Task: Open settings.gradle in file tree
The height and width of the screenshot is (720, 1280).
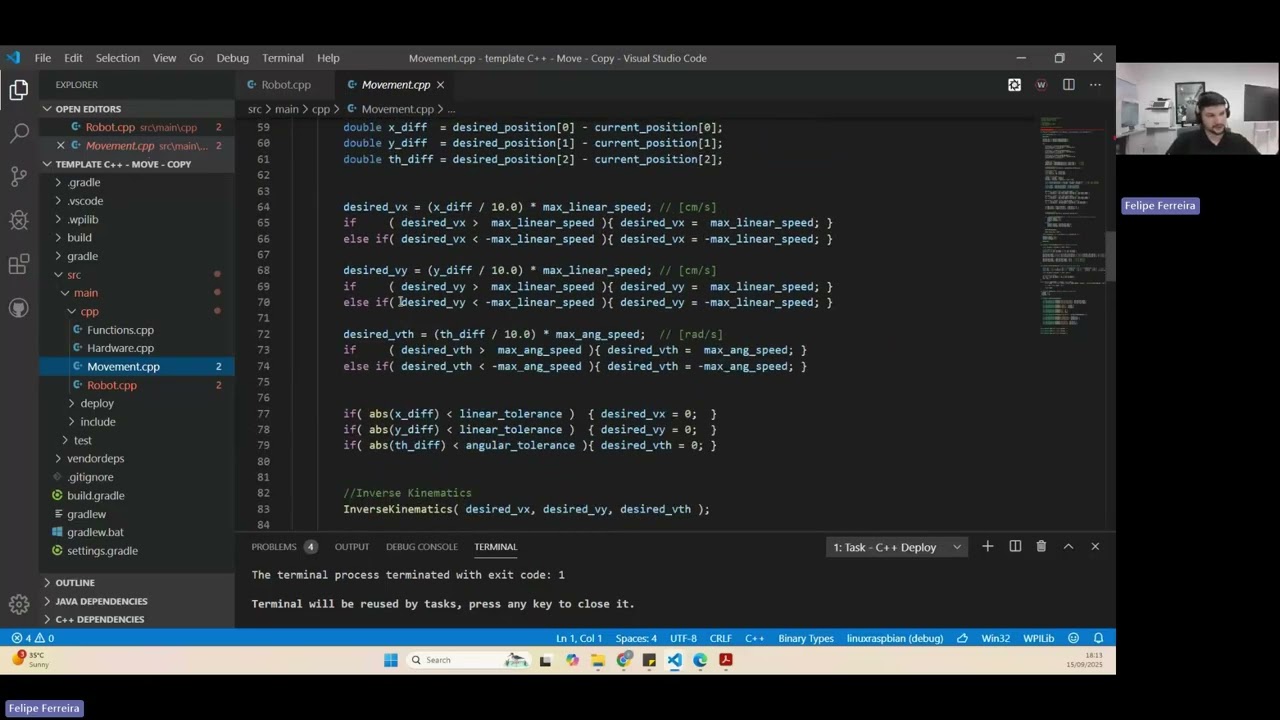Action: click(102, 551)
